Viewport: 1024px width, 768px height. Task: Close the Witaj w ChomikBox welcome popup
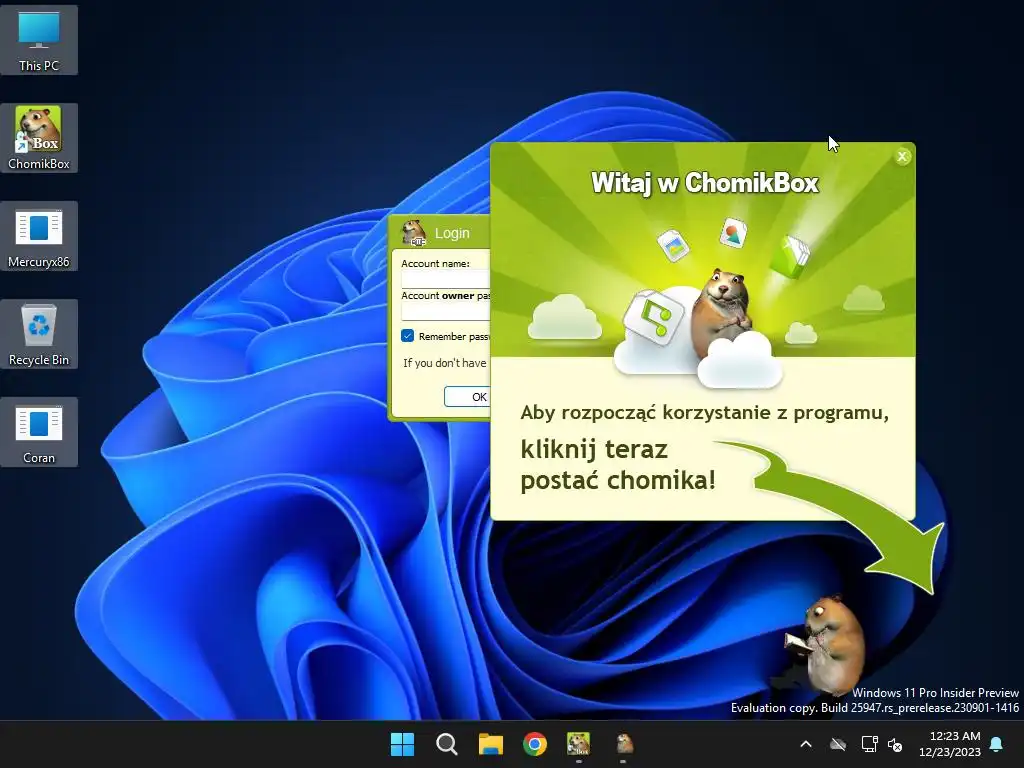902,157
